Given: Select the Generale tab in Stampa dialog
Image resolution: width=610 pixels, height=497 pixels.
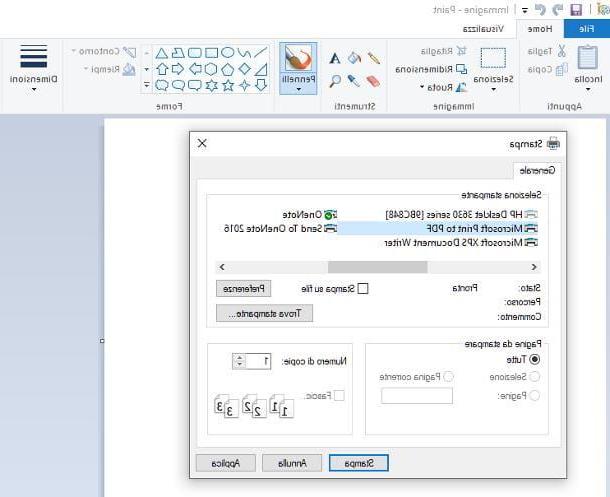Looking at the screenshot, I should 537,170.
